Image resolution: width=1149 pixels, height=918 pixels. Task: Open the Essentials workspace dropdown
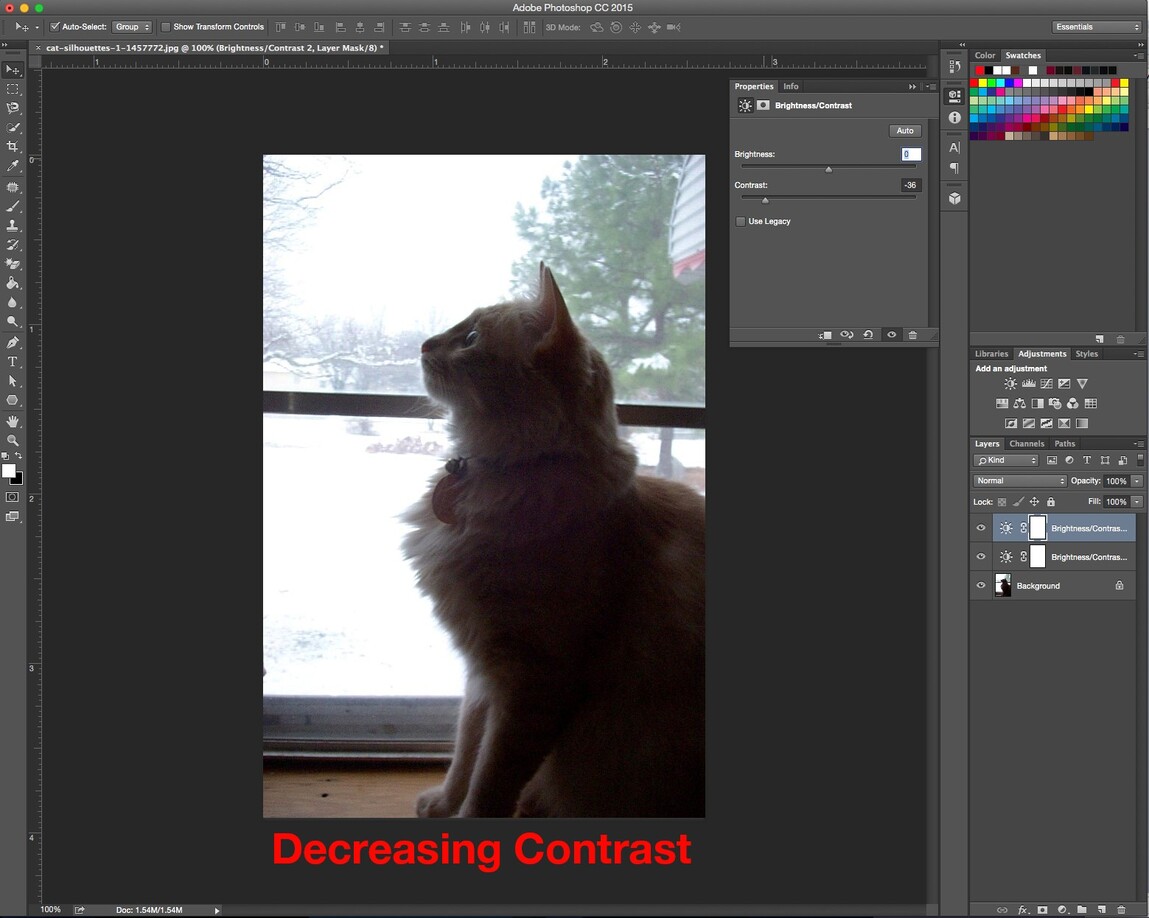1096,27
